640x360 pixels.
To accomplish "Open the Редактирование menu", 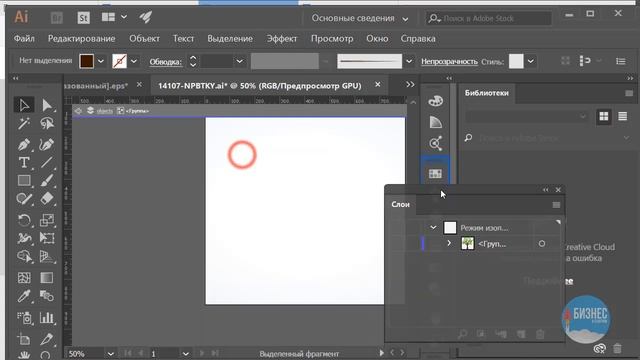I will (x=82, y=38).
